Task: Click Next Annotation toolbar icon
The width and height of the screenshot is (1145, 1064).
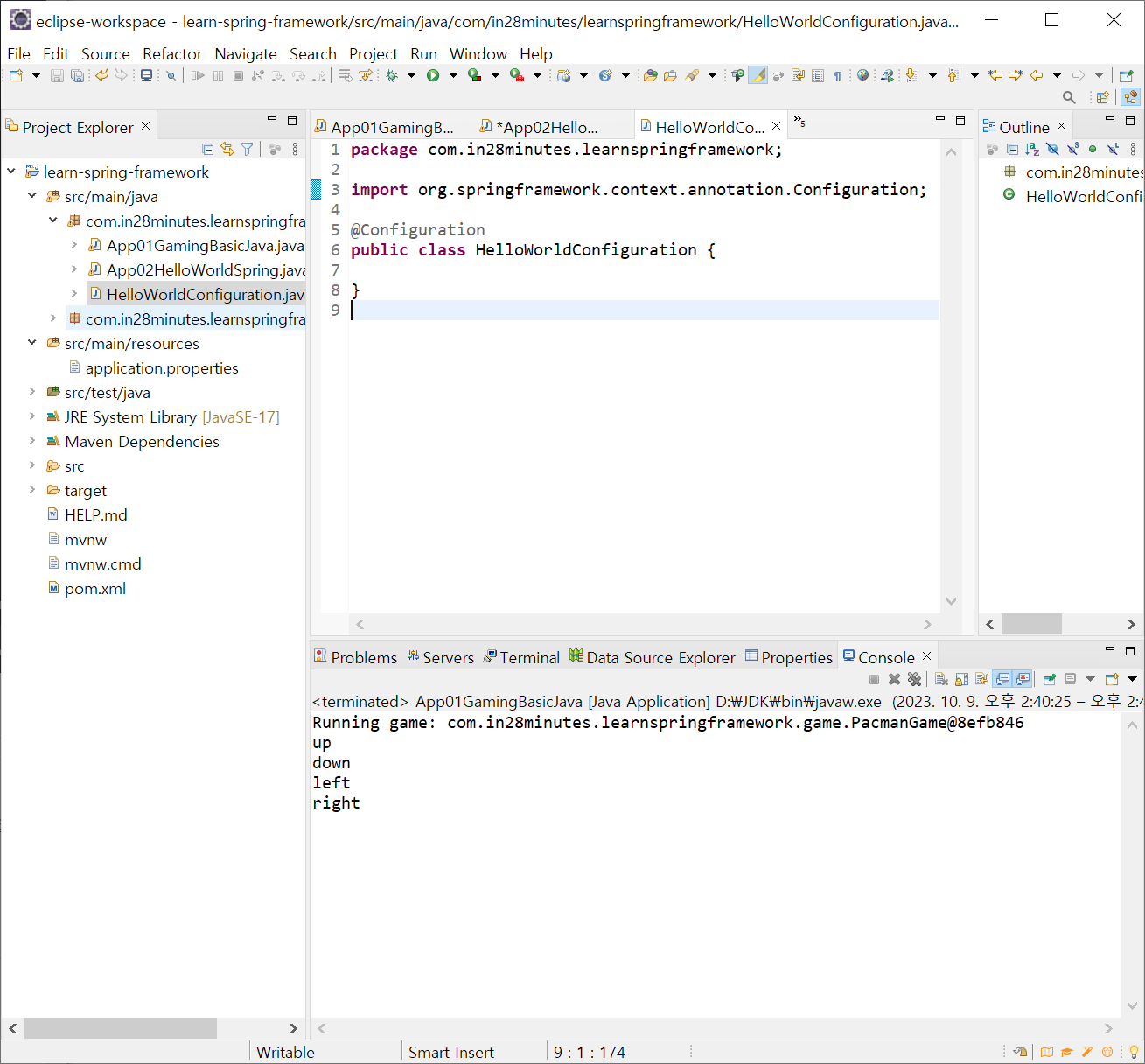Action: 912,75
